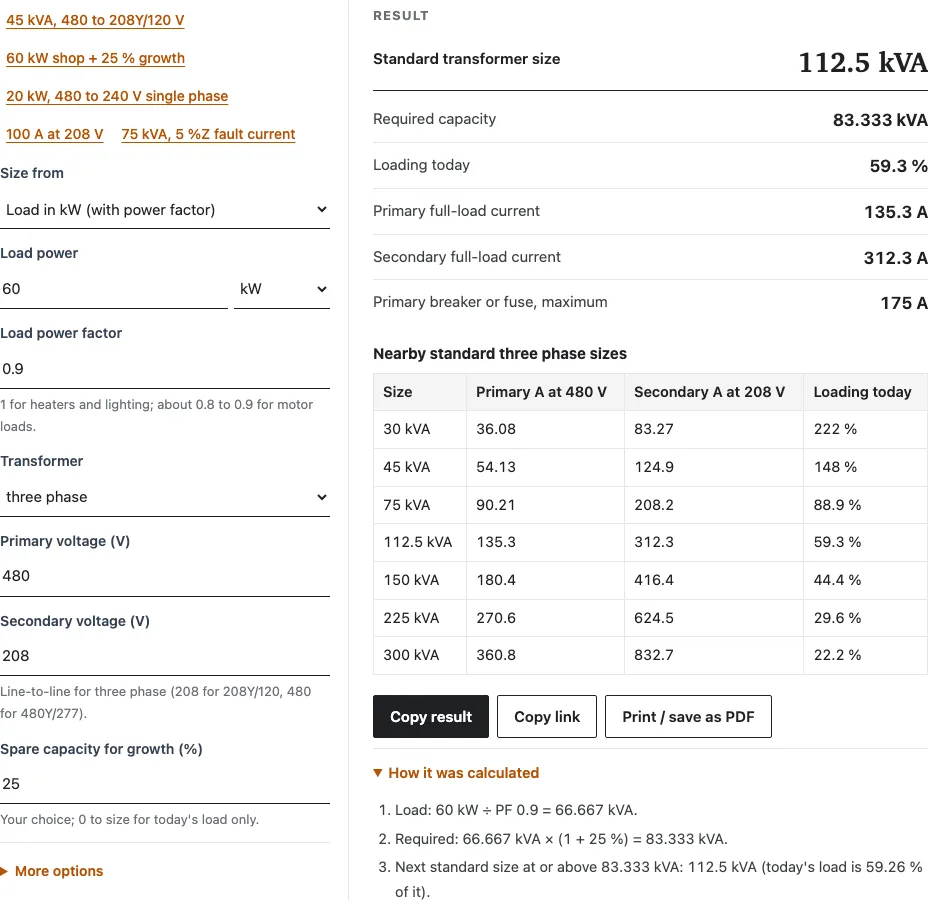The width and height of the screenshot is (928, 900).
Task: Open '75 kVA, 5 %Z fault current' example
Action: pos(208,134)
